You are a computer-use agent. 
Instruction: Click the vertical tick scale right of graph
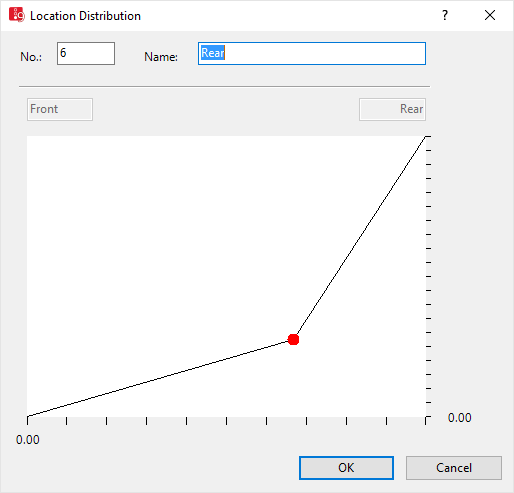[429, 276]
